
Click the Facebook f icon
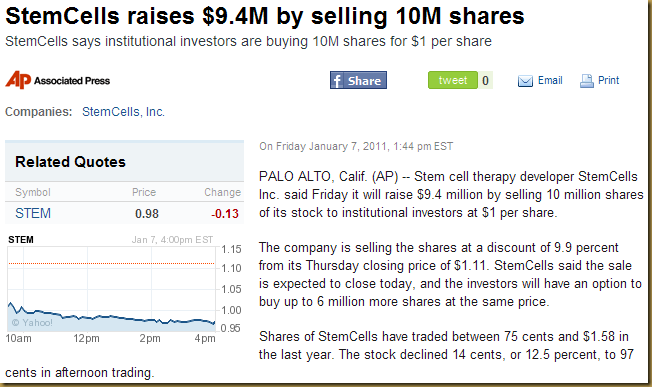(x=337, y=81)
